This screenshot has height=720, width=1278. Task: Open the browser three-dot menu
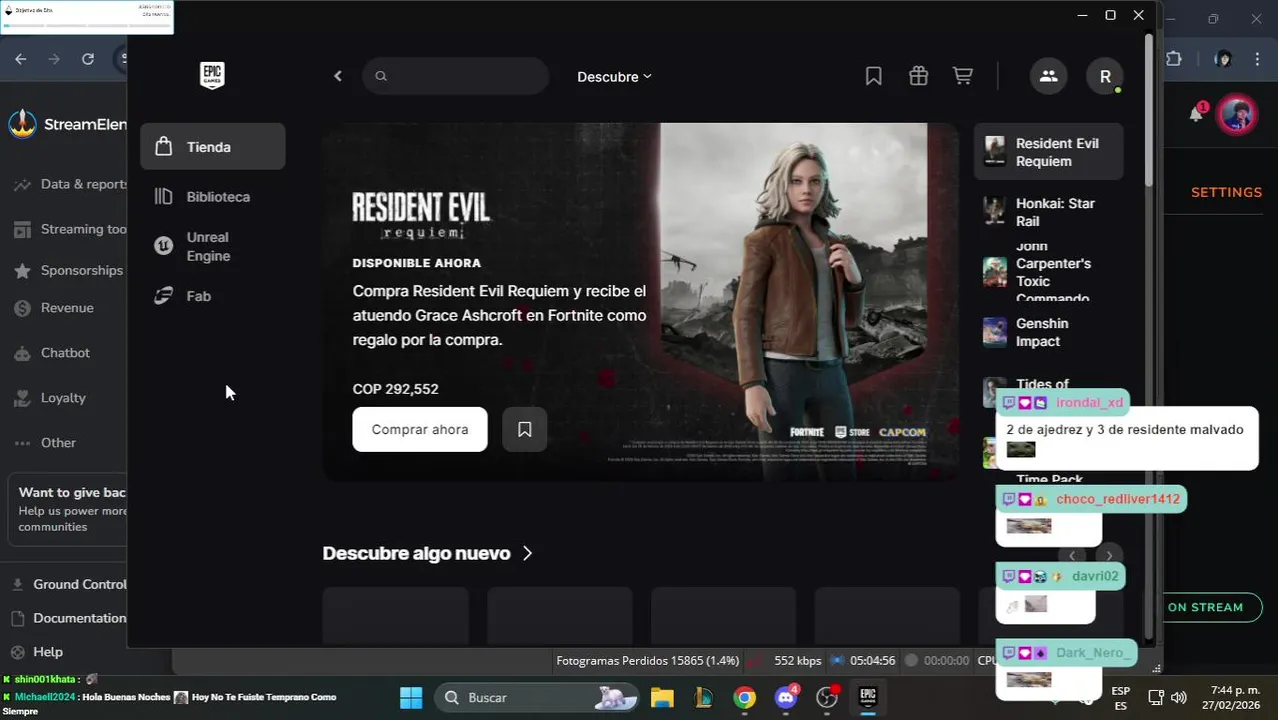1258,59
